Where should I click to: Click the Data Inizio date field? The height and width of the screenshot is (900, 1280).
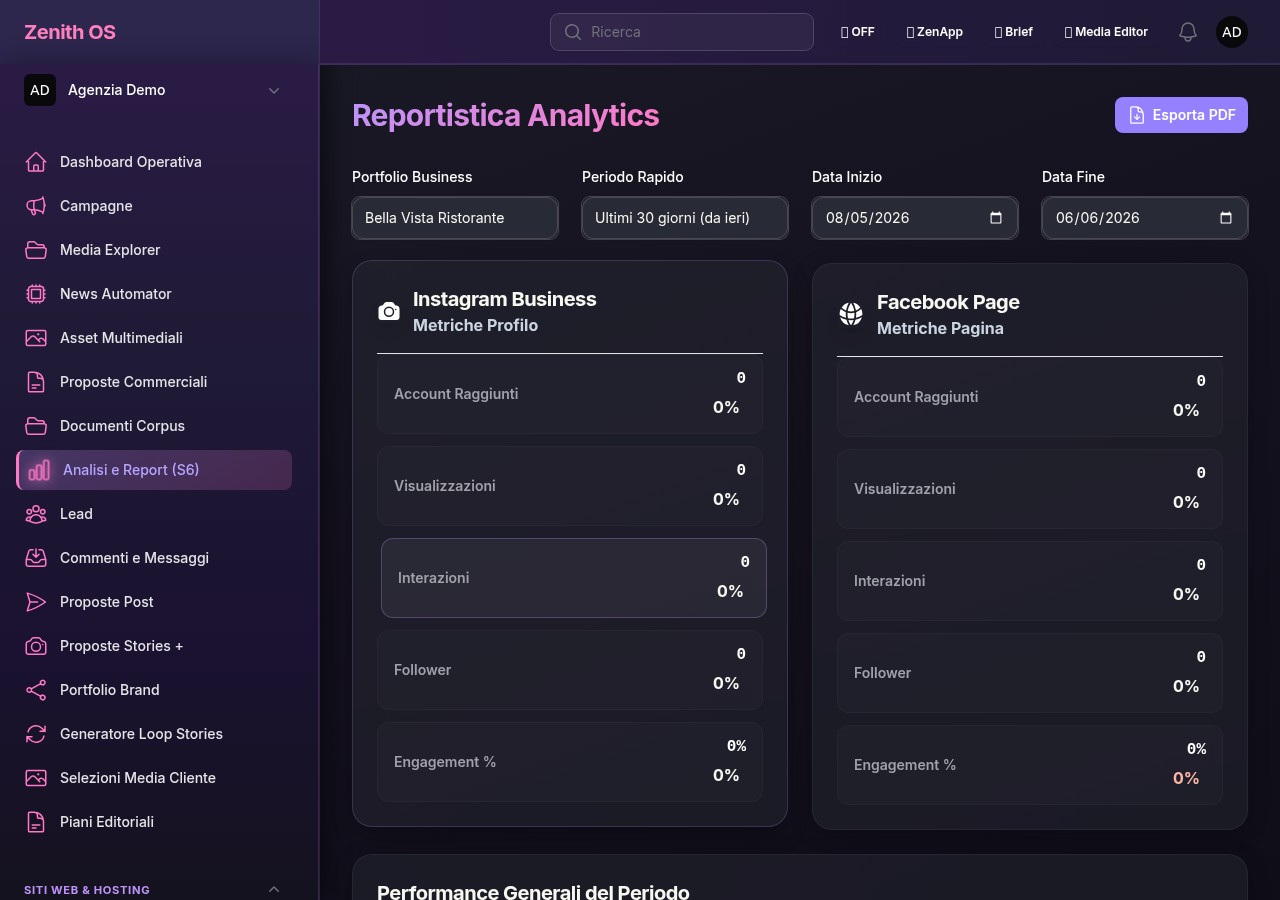click(x=915, y=218)
